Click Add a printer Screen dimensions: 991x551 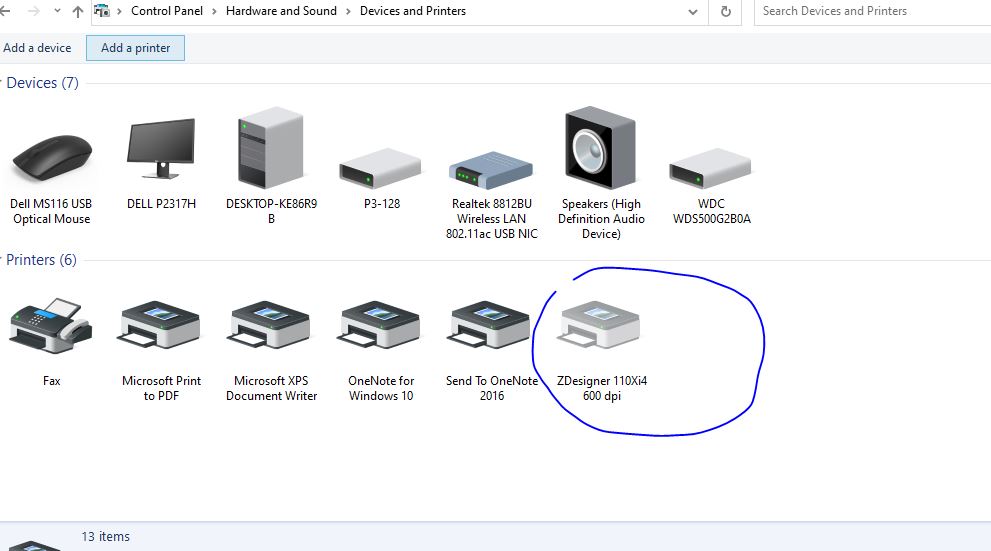pyautogui.click(x=135, y=48)
